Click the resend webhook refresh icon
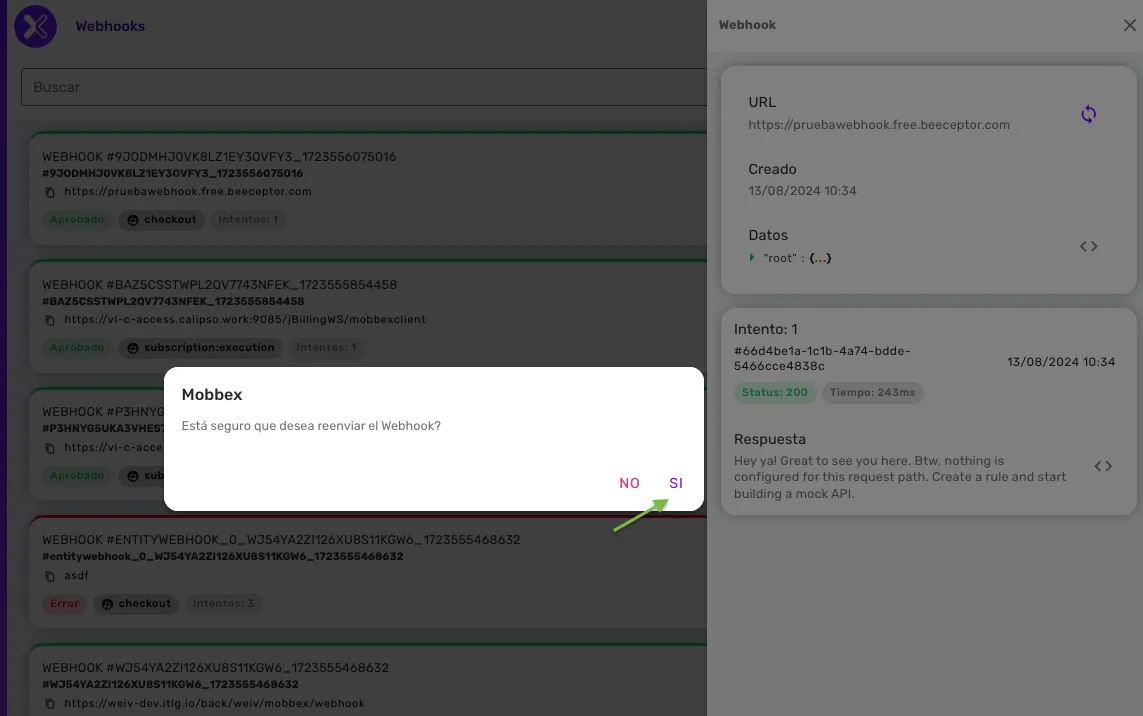This screenshot has height=716, width=1143. click(1088, 114)
